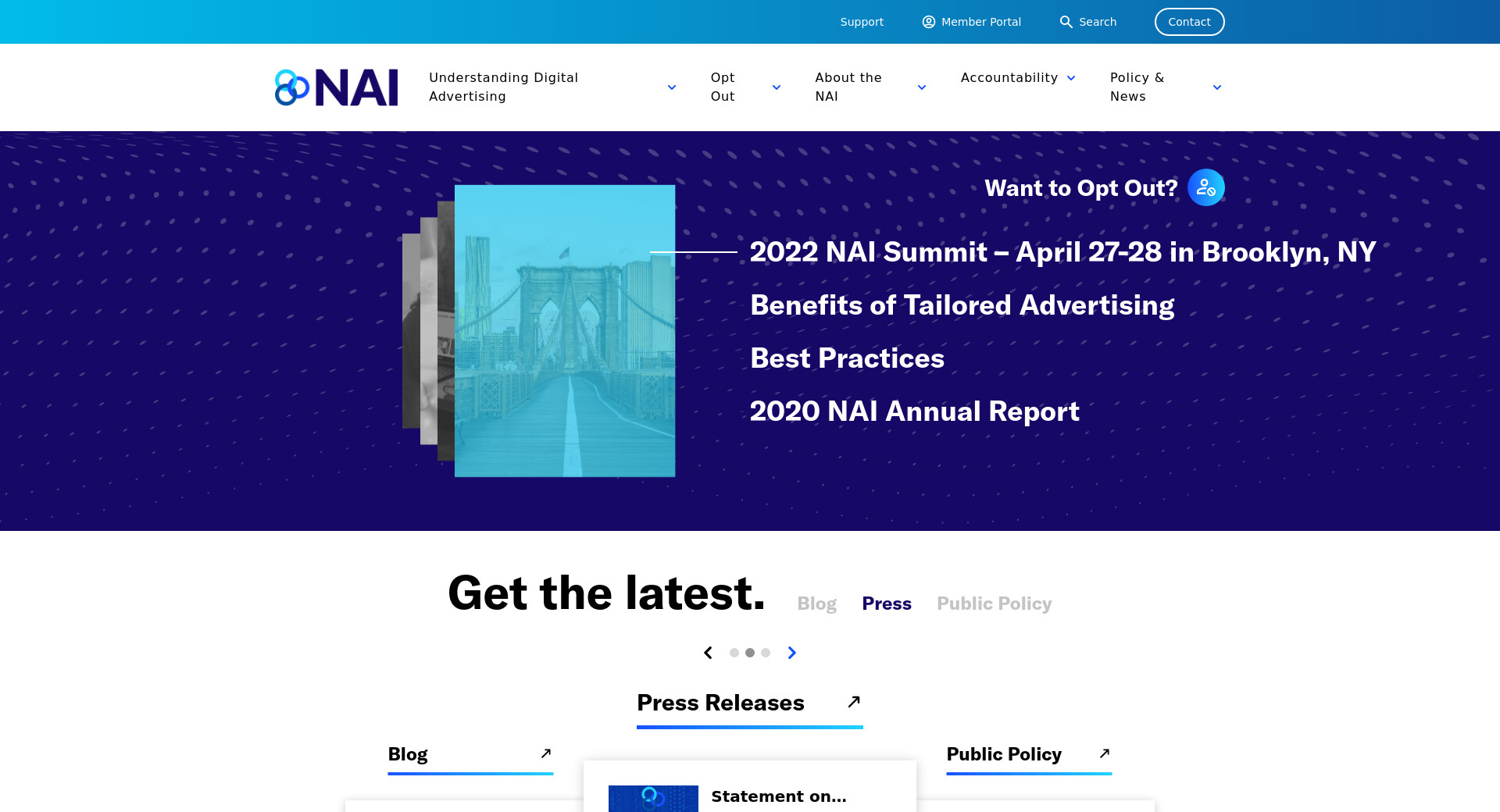Click the Search link text

[1098, 22]
